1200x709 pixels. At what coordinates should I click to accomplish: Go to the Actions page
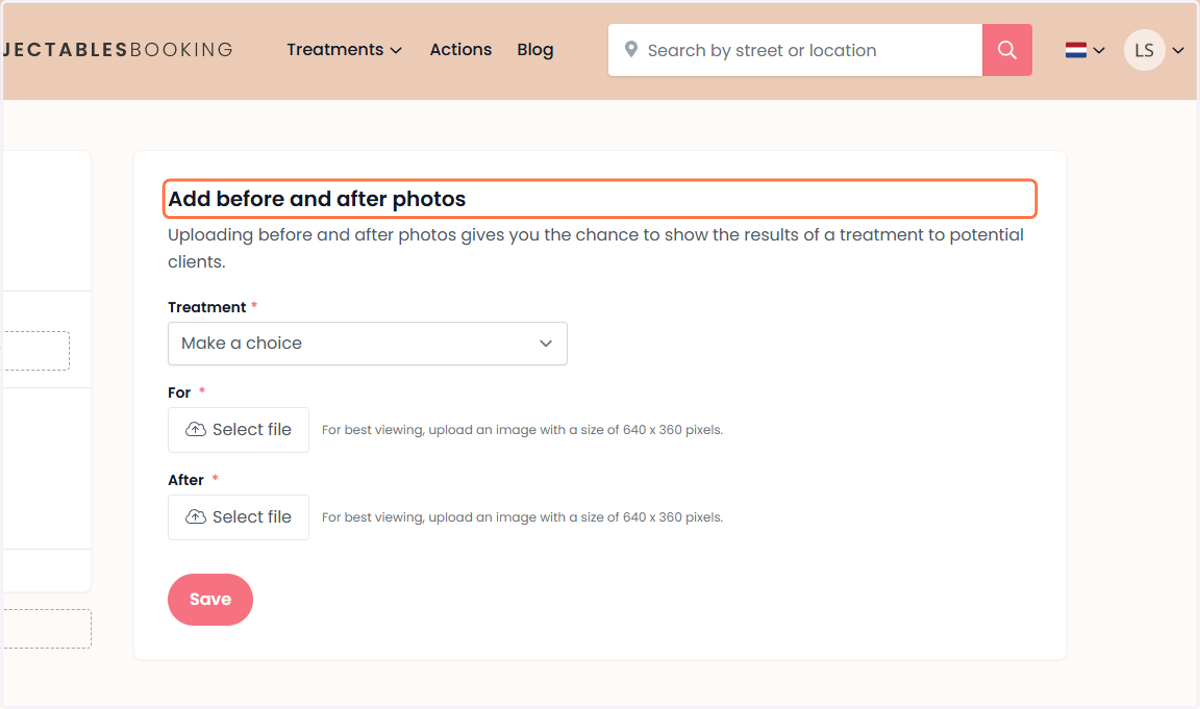pos(460,50)
